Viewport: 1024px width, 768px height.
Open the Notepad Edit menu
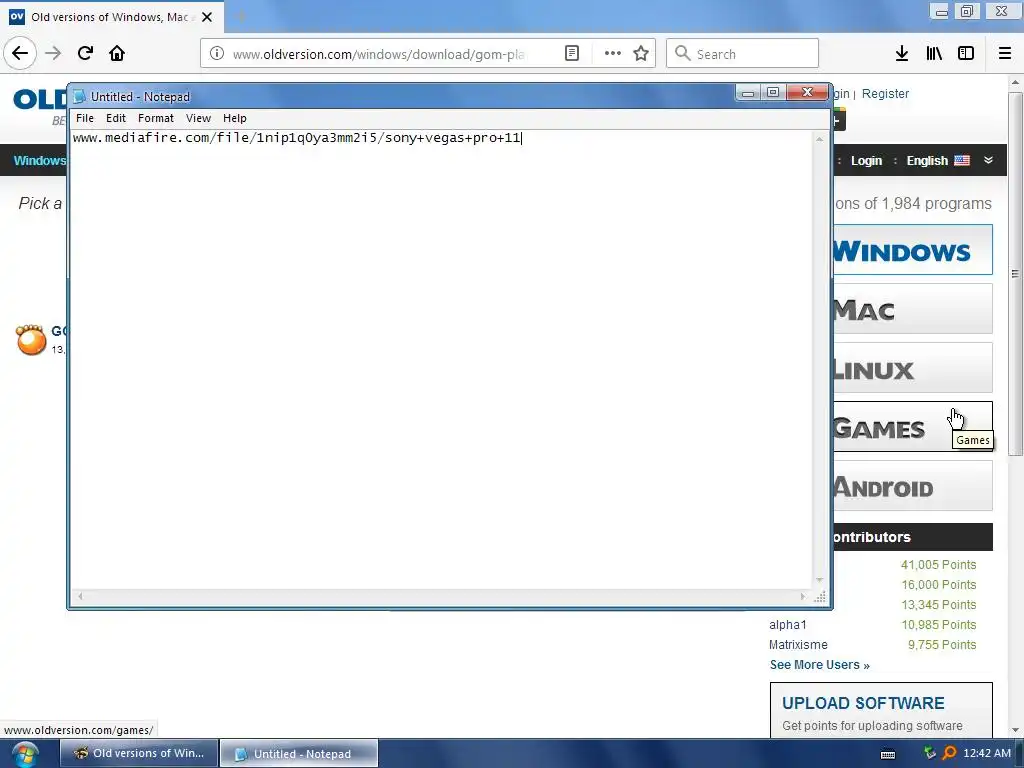point(116,118)
